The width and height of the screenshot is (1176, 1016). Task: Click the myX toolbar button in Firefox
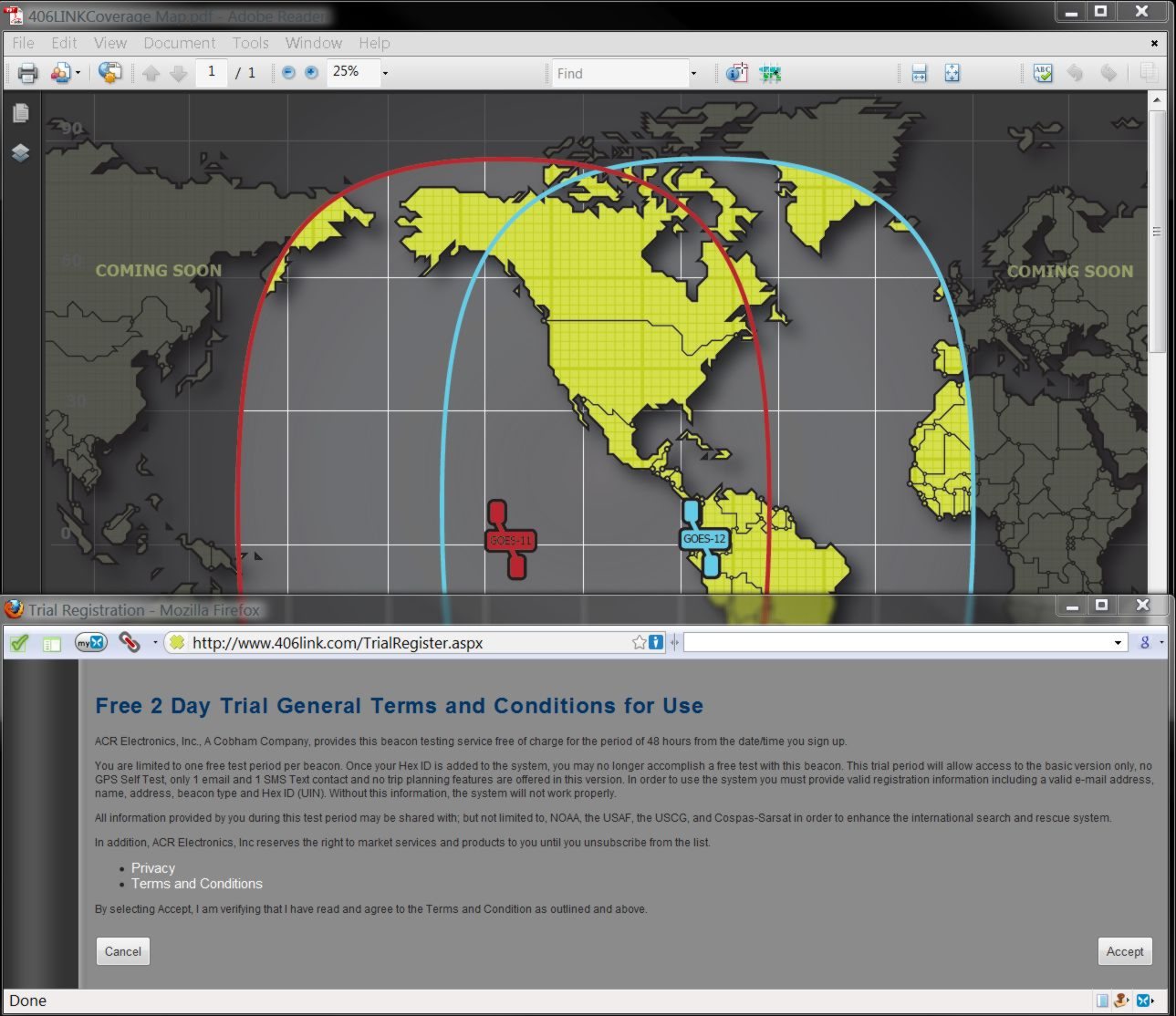coord(91,643)
